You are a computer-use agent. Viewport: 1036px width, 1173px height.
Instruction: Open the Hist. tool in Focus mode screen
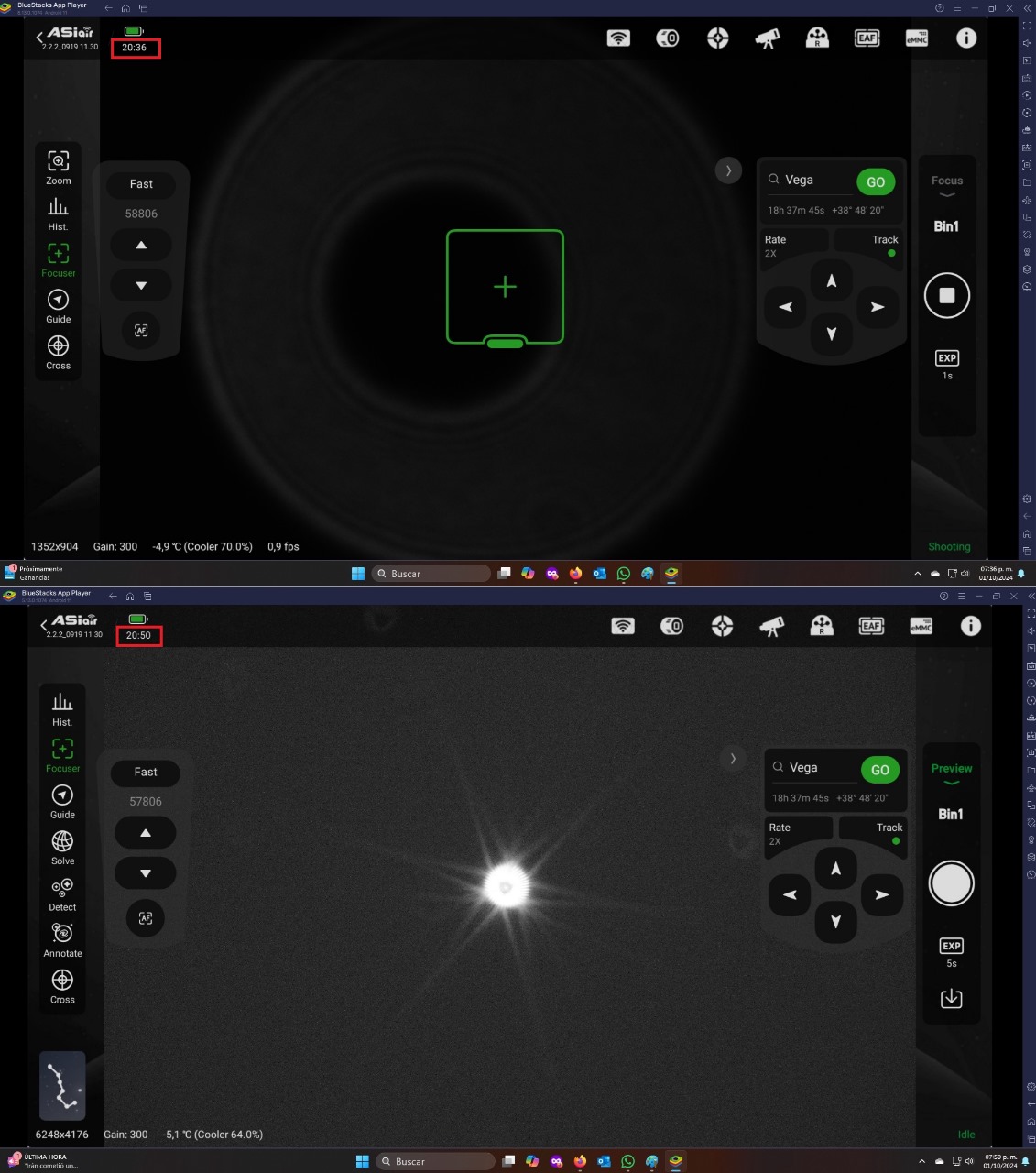point(59,214)
